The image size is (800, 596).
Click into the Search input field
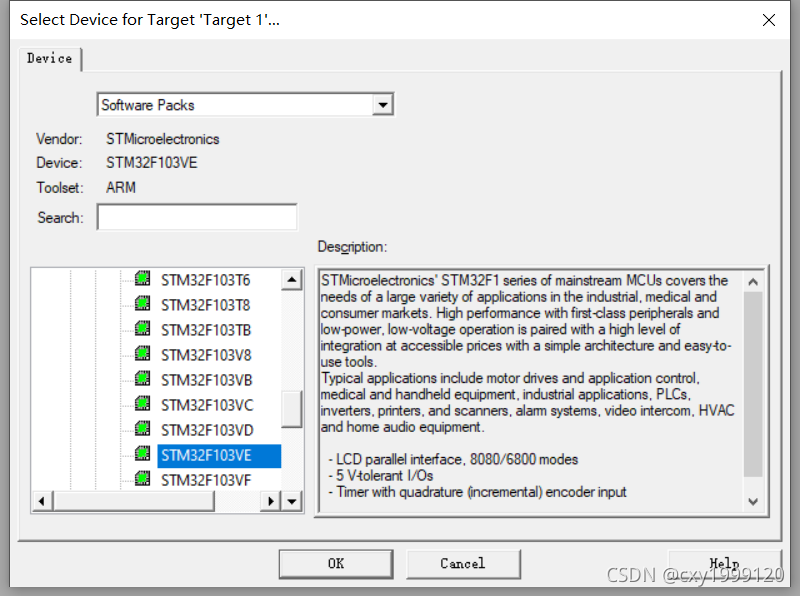click(x=197, y=217)
